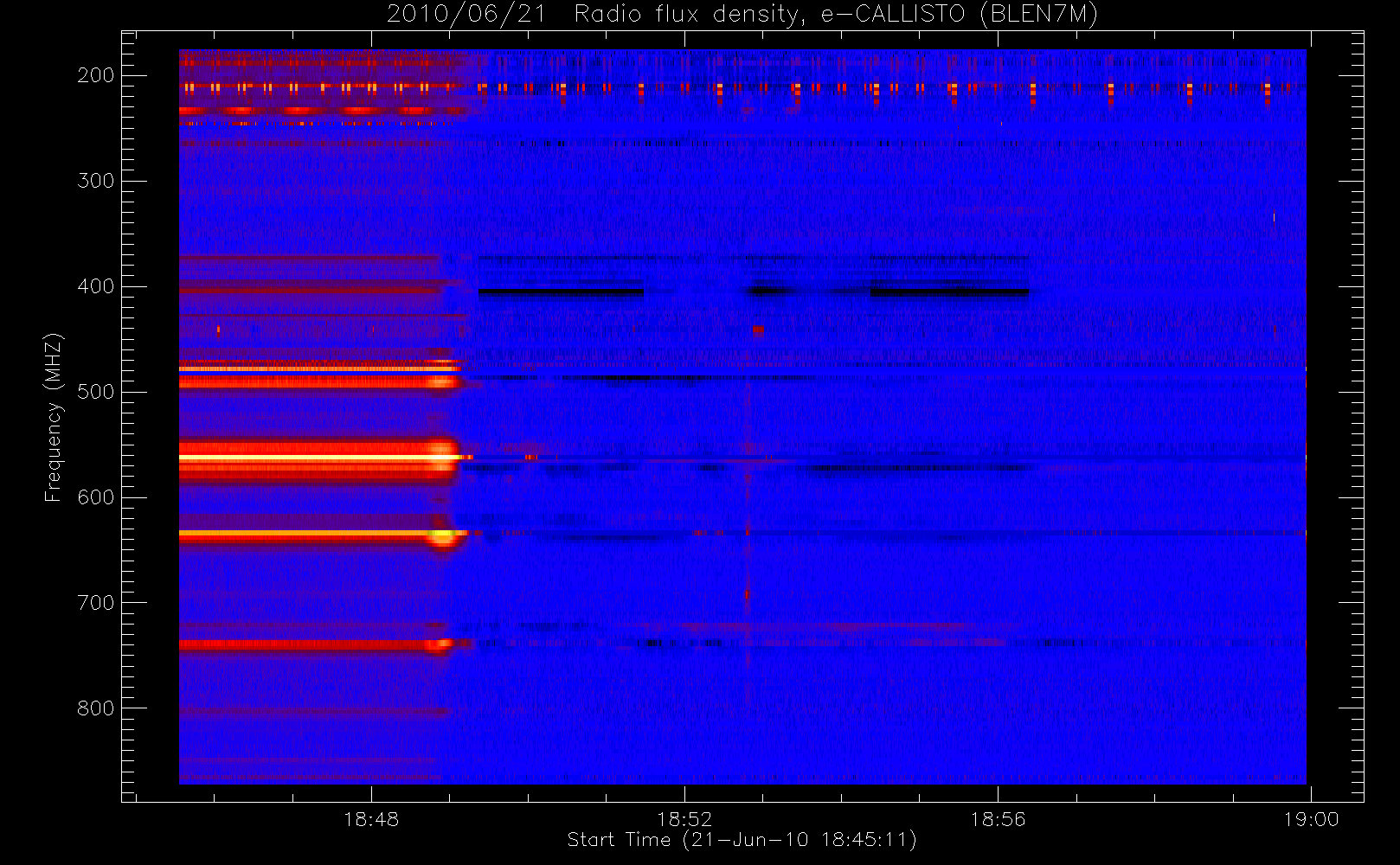Click the 400 frequency tick label
This screenshot has width=1400, height=865.
coord(95,286)
